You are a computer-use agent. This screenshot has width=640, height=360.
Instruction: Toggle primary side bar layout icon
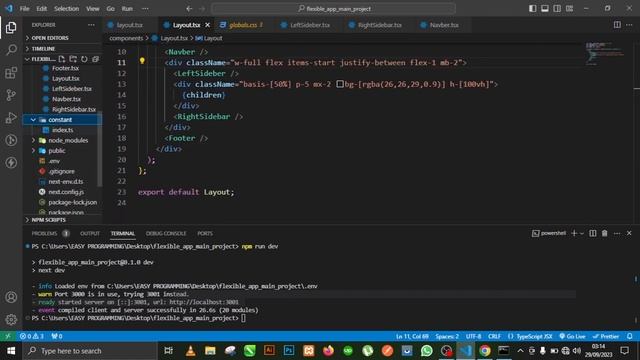(533, 9)
